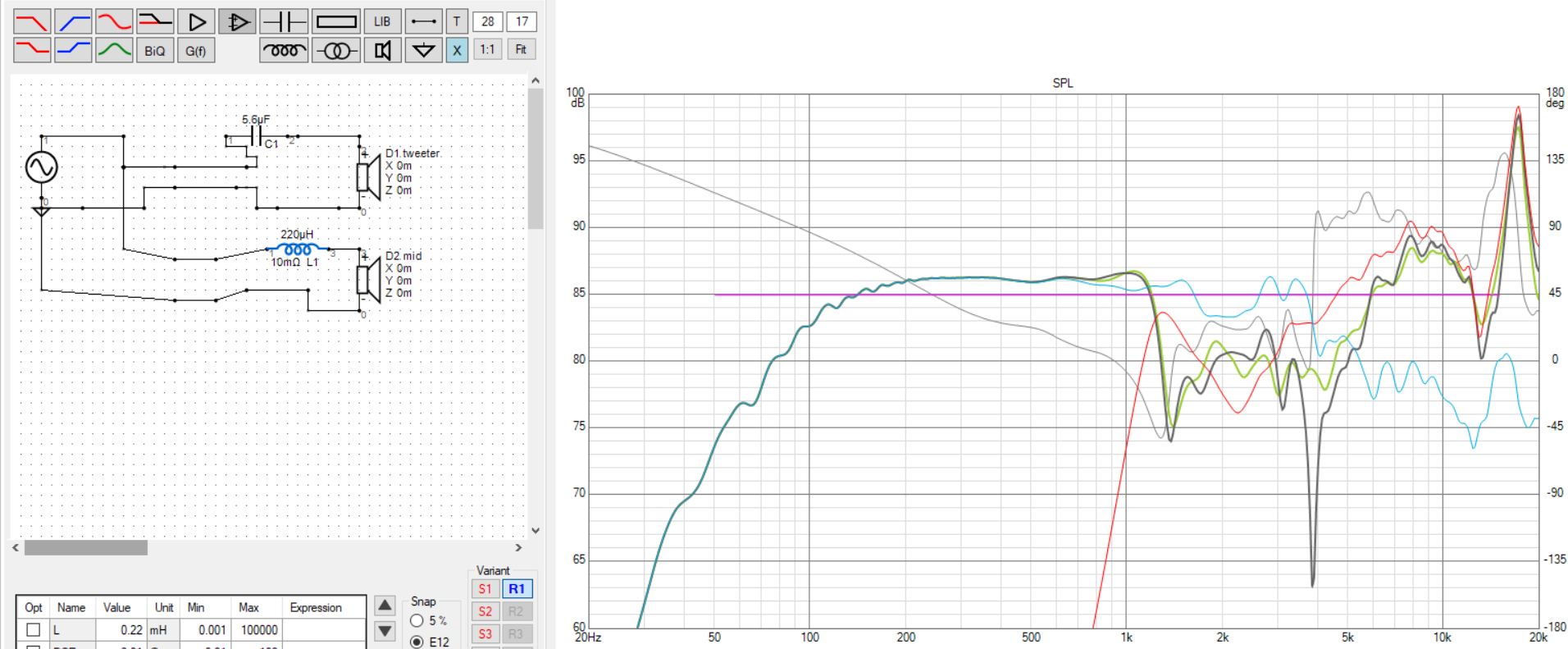
Task: Click the schematic horizontal scrollbar right arrow
Action: [x=518, y=547]
